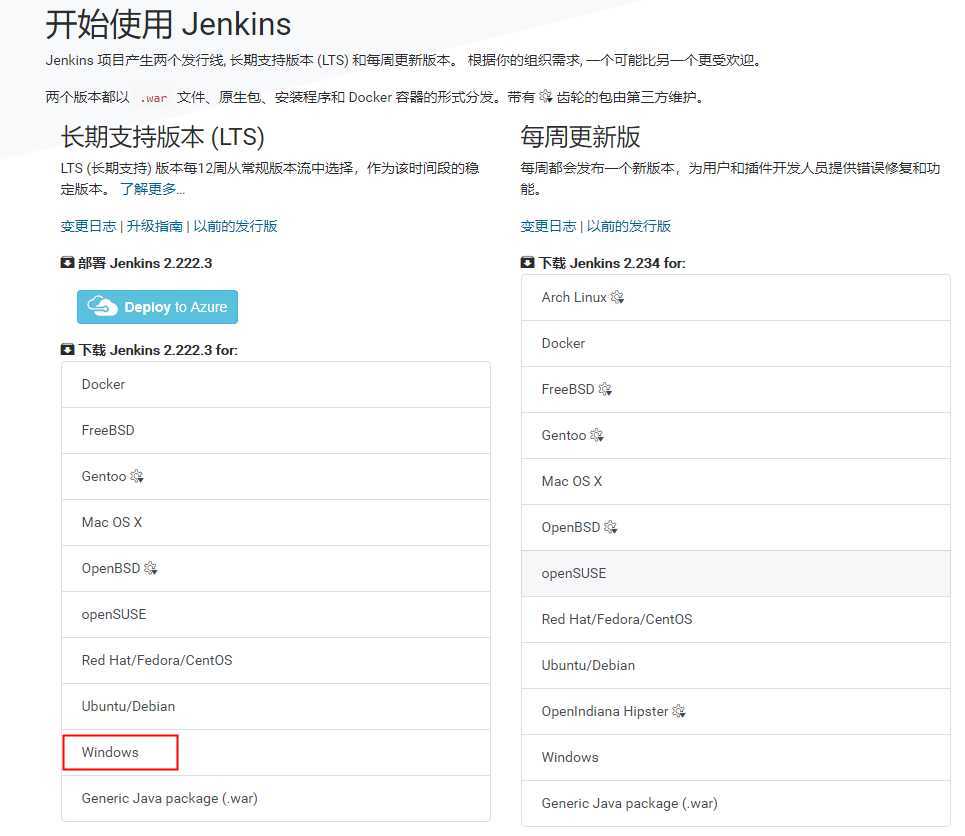This screenshot has height=836, width=965.
Task: Open 以前的发行版 link under LTS section
Action: click(x=236, y=226)
